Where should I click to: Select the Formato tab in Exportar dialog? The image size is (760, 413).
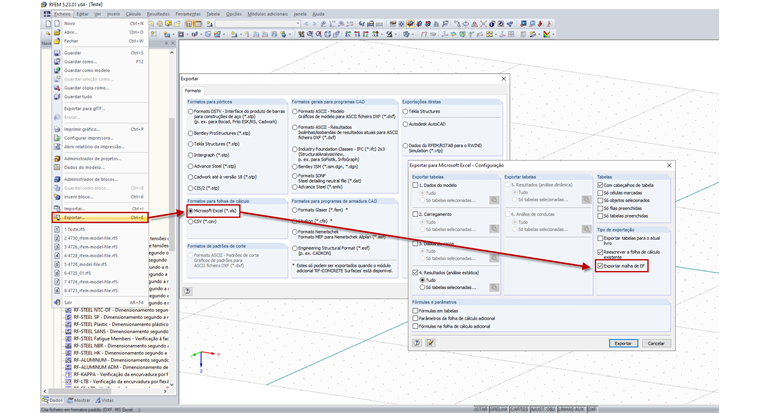[x=193, y=91]
